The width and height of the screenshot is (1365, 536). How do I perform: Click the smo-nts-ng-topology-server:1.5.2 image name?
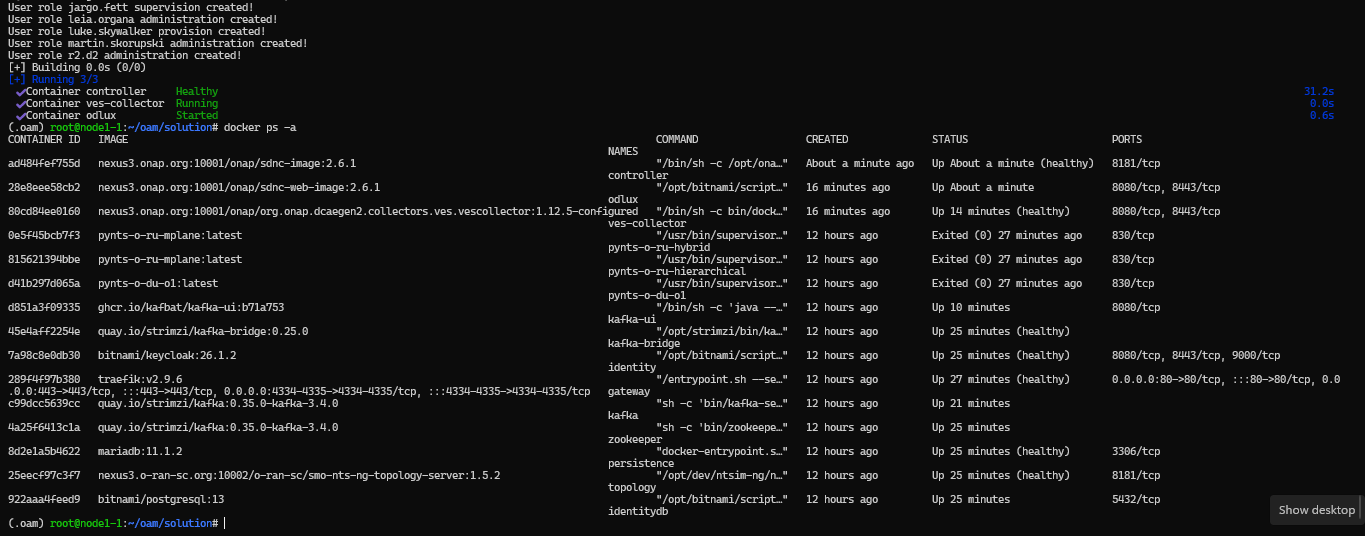coord(299,475)
